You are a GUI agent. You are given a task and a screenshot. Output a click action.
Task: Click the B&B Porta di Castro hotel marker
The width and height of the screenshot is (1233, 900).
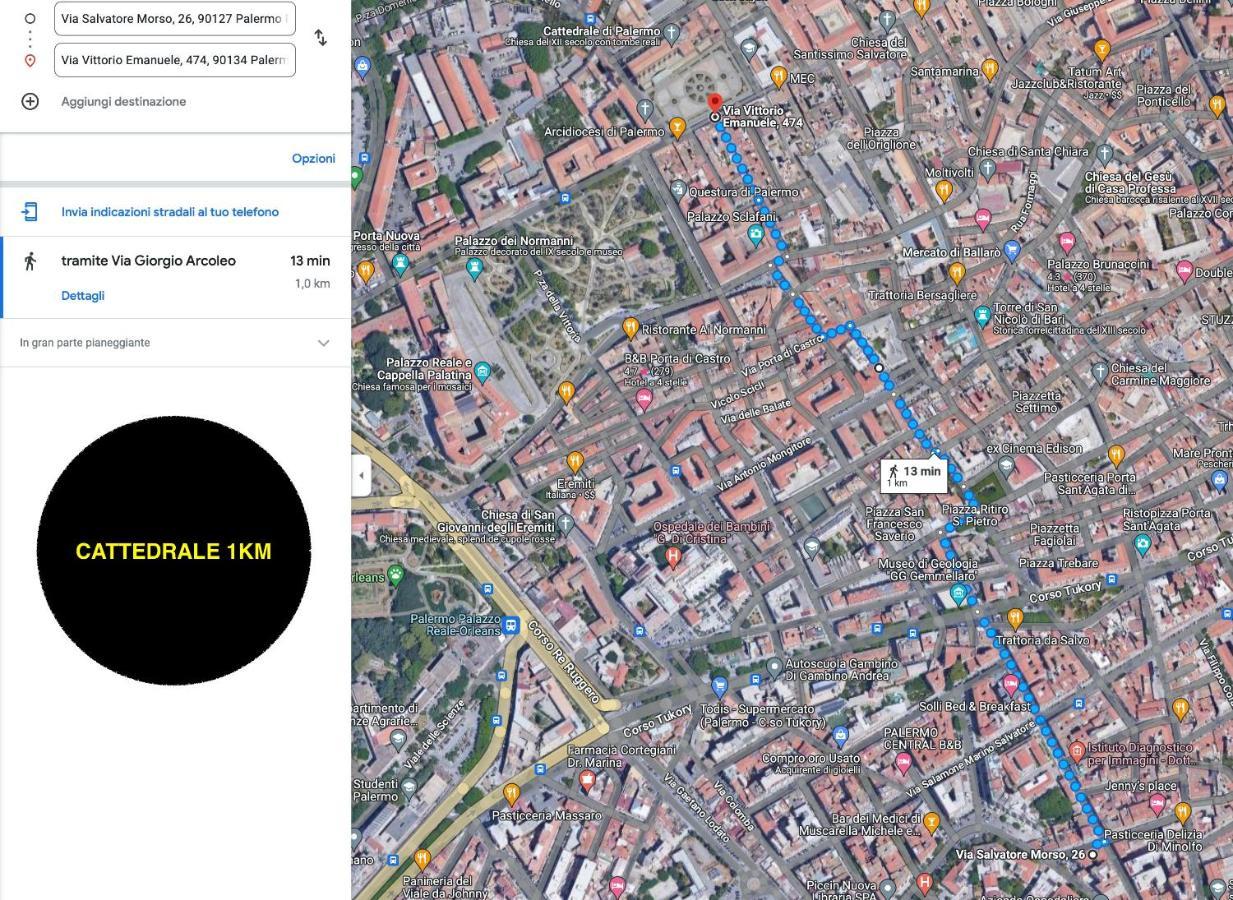(644, 399)
